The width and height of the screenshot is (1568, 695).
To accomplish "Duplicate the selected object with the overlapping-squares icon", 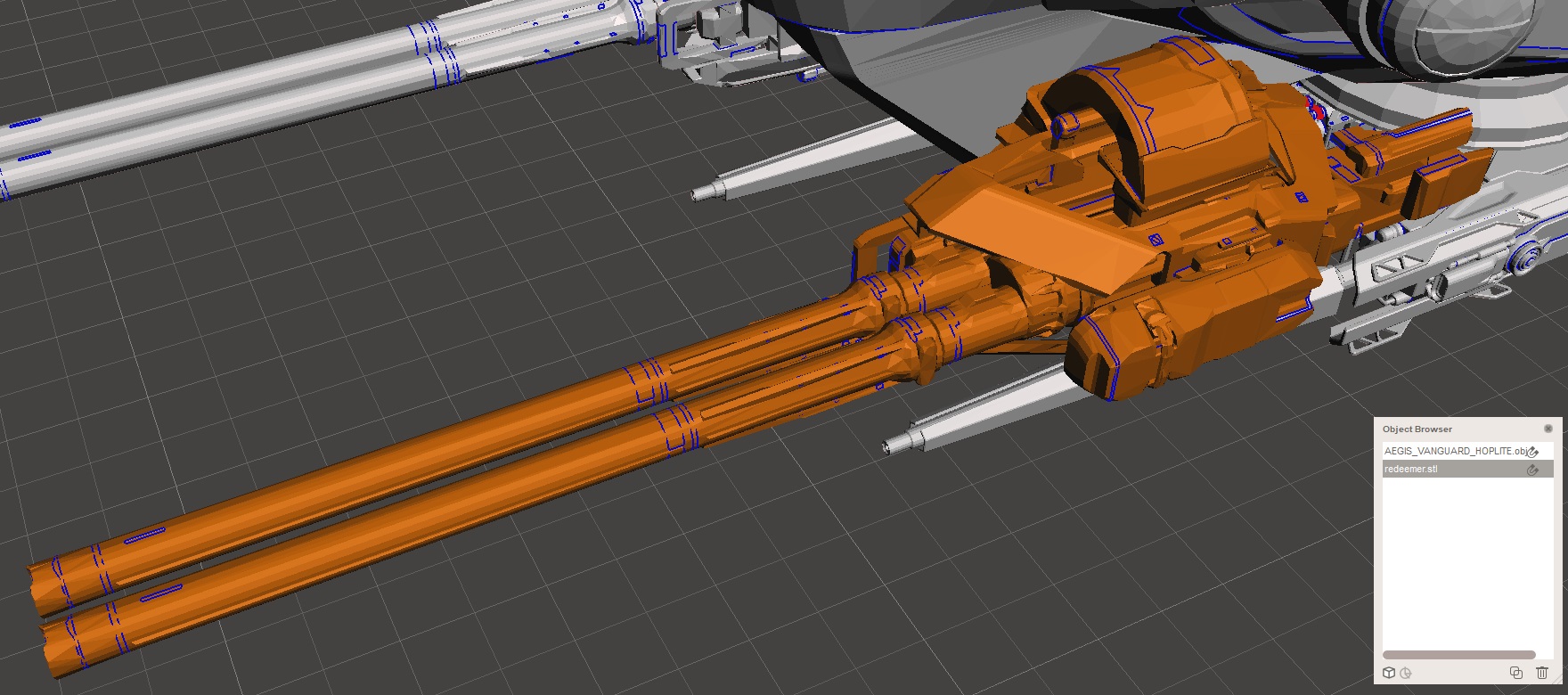I will 1516,673.
